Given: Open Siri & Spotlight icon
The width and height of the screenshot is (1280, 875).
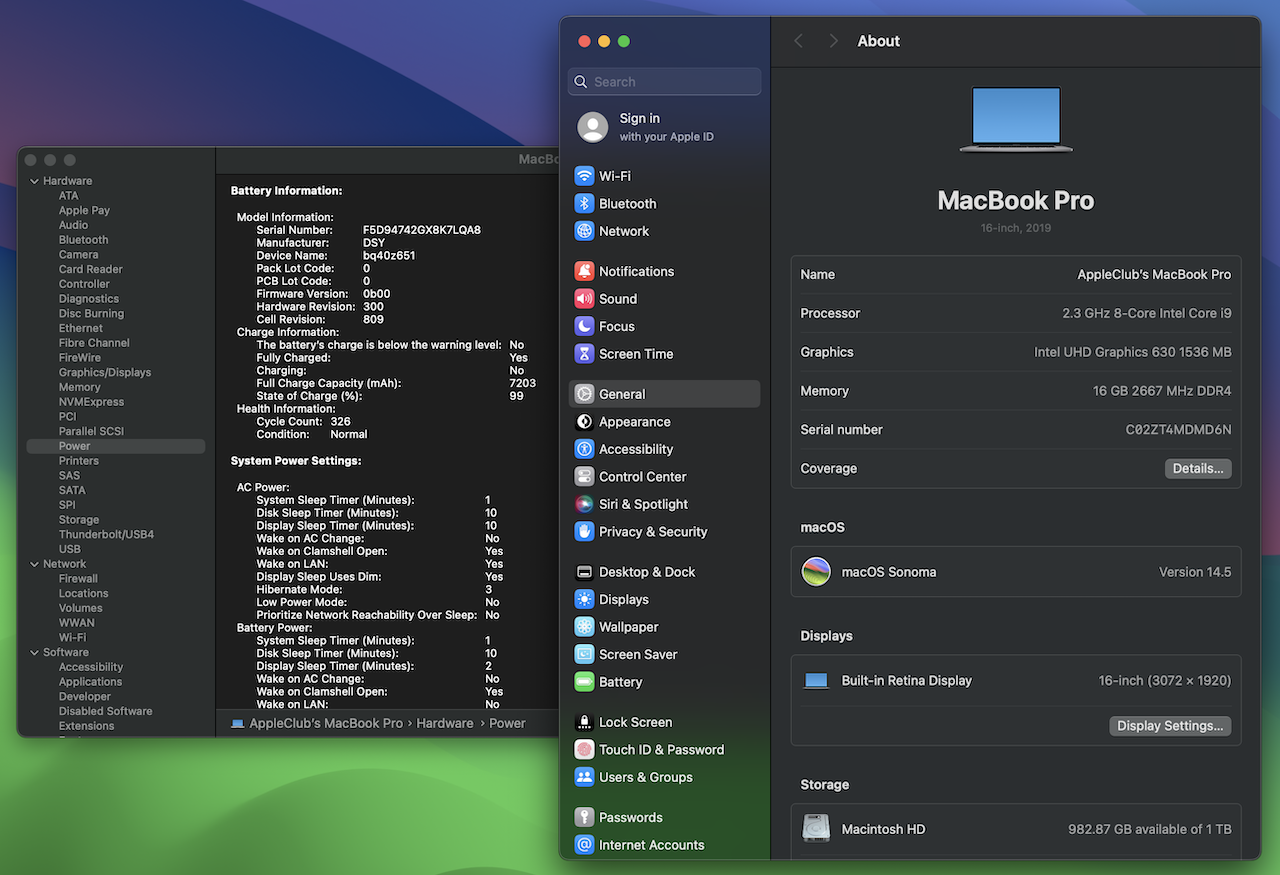Looking at the screenshot, I should click(x=585, y=504).
